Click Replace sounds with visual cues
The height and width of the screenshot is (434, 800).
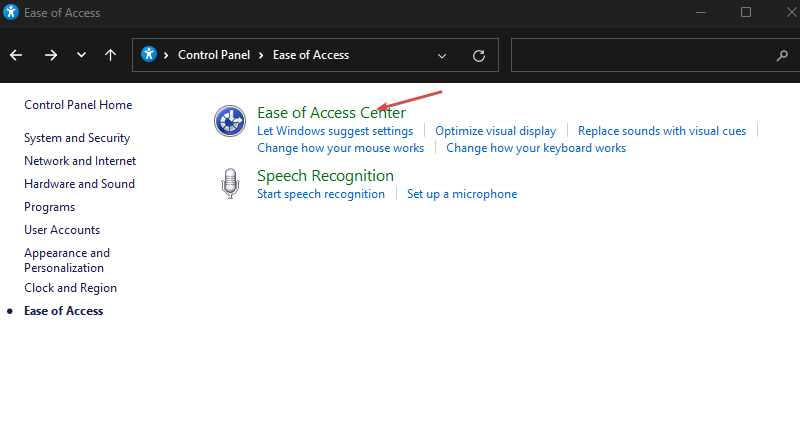(662, 131)
